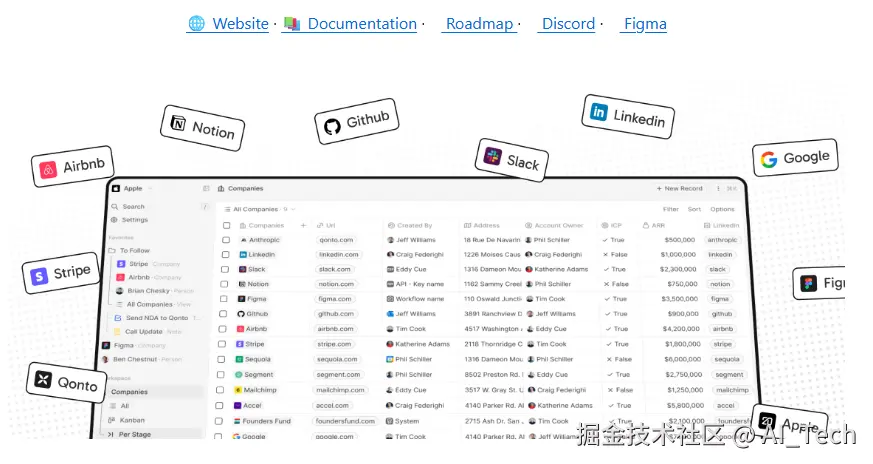Click New Record button

pyautogui.click(x=679, y=189)
